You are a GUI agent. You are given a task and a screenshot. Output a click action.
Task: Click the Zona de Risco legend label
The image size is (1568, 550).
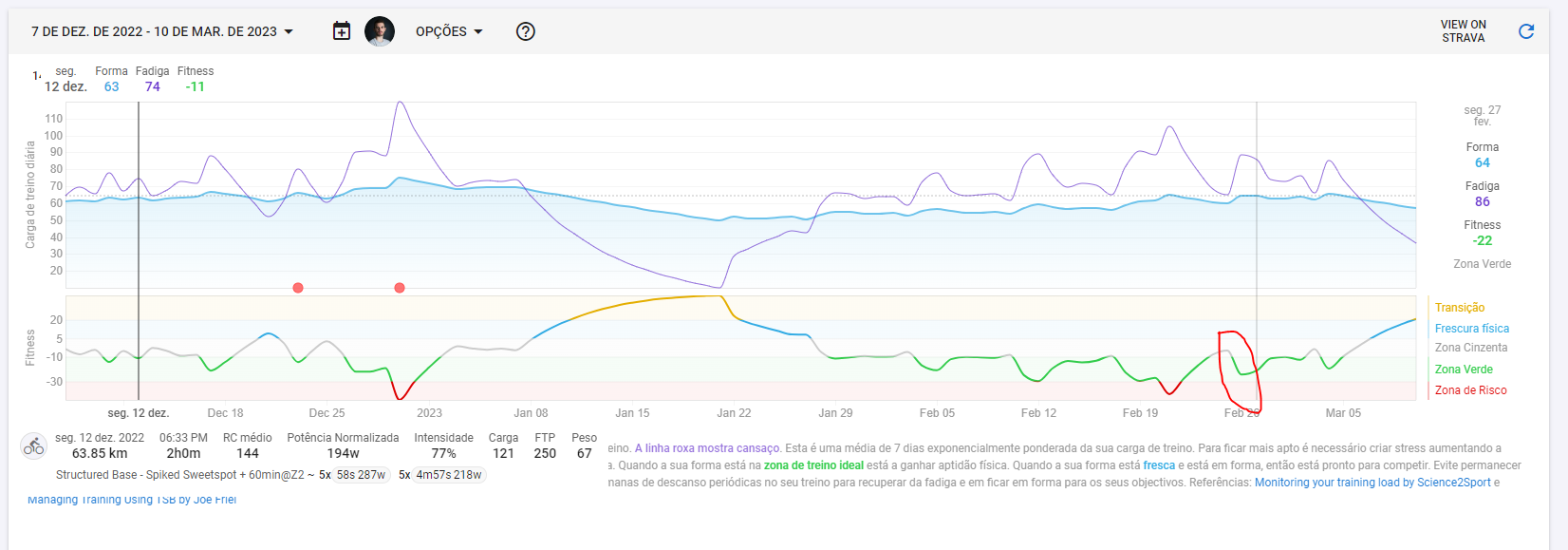[x=1471, y=390]
